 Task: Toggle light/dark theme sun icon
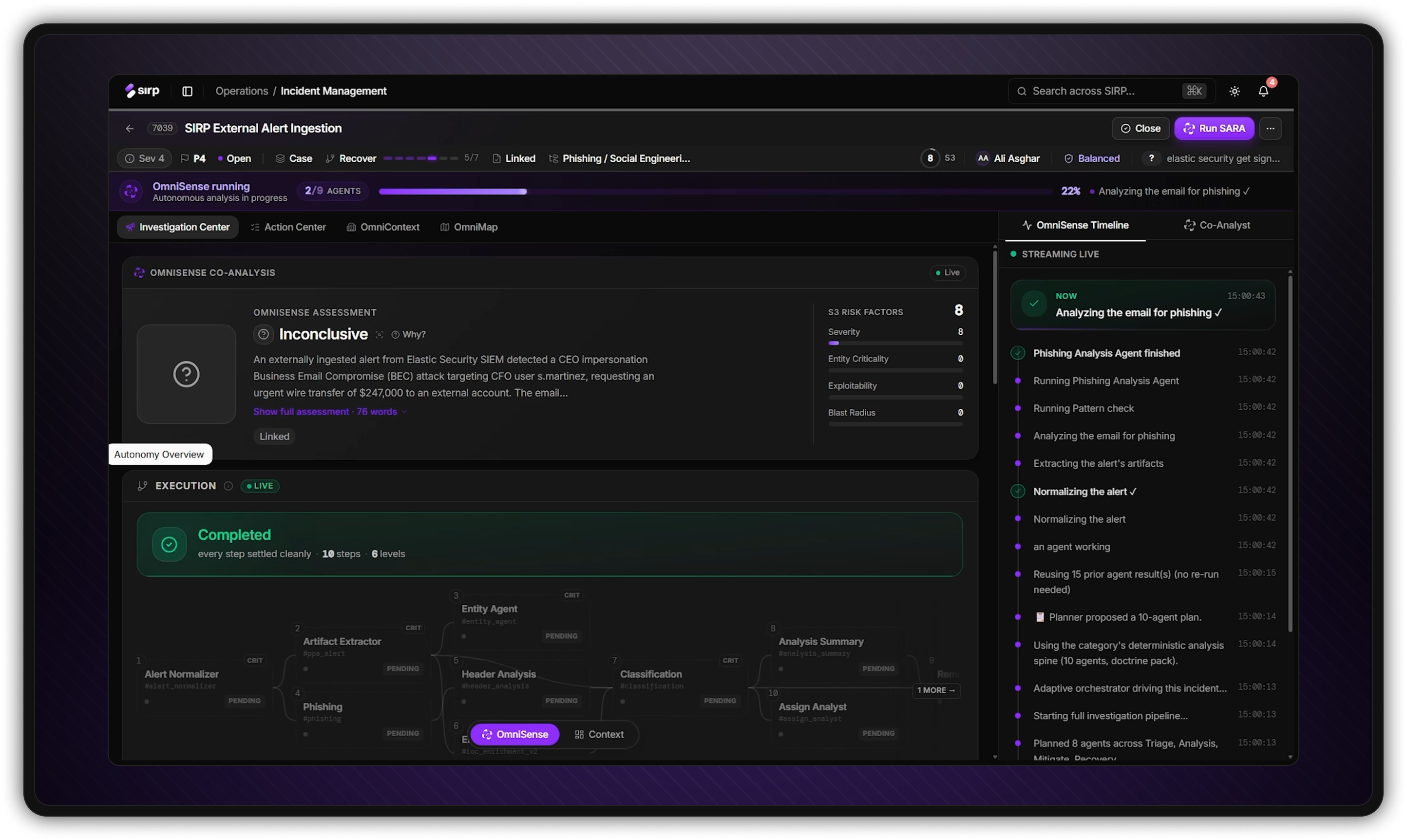click(1235, 91)
